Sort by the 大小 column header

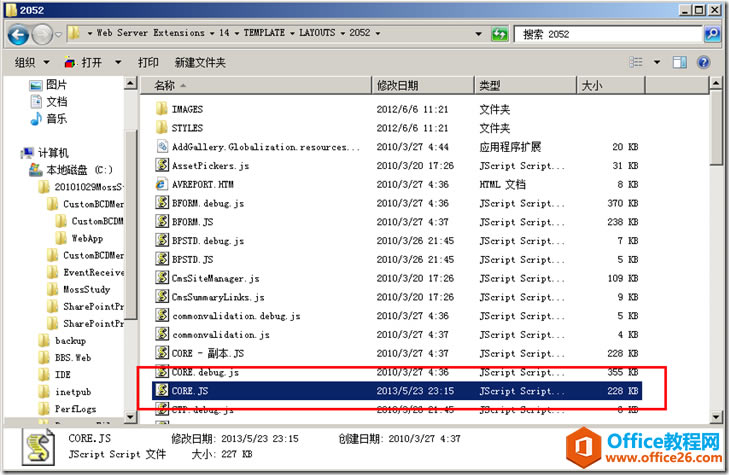point(611,86)
